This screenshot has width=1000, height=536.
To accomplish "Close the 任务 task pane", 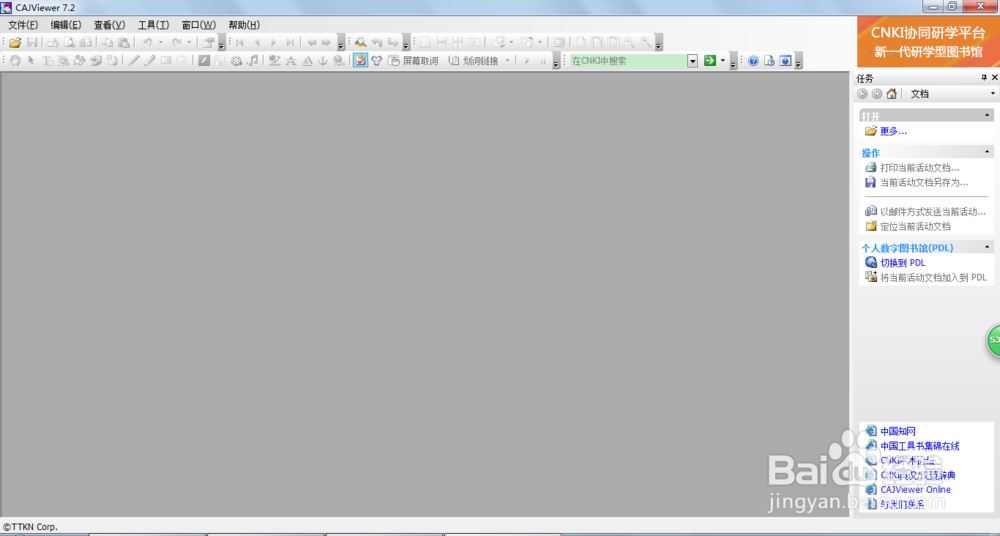I will (x=994, y=77).
